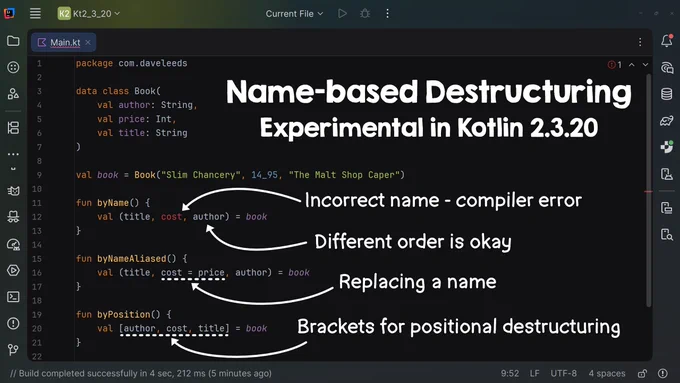Open the UTF-8 encoding selector

click(563, 373)
